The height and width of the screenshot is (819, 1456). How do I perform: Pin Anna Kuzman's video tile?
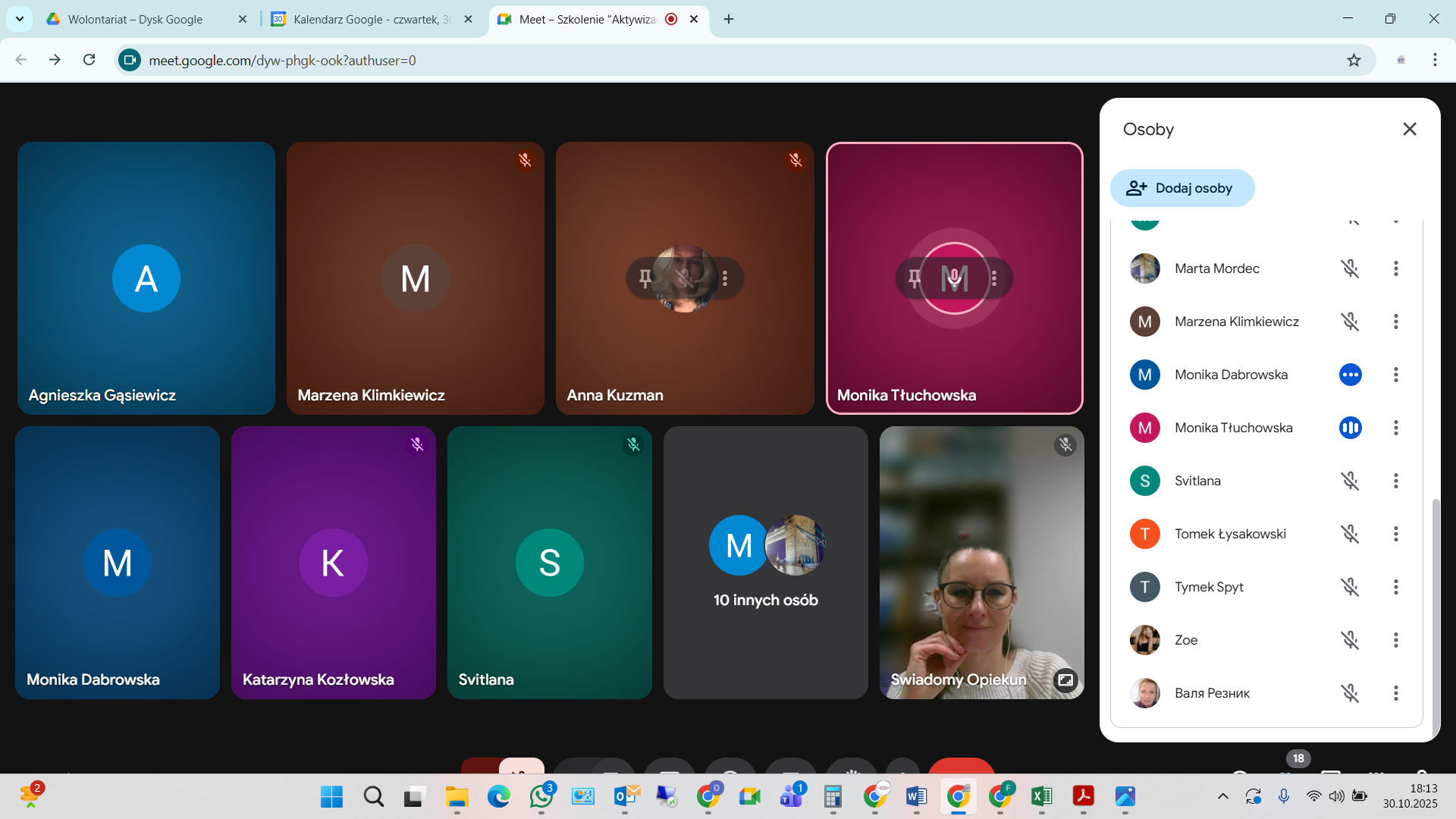tap(645, 278)
